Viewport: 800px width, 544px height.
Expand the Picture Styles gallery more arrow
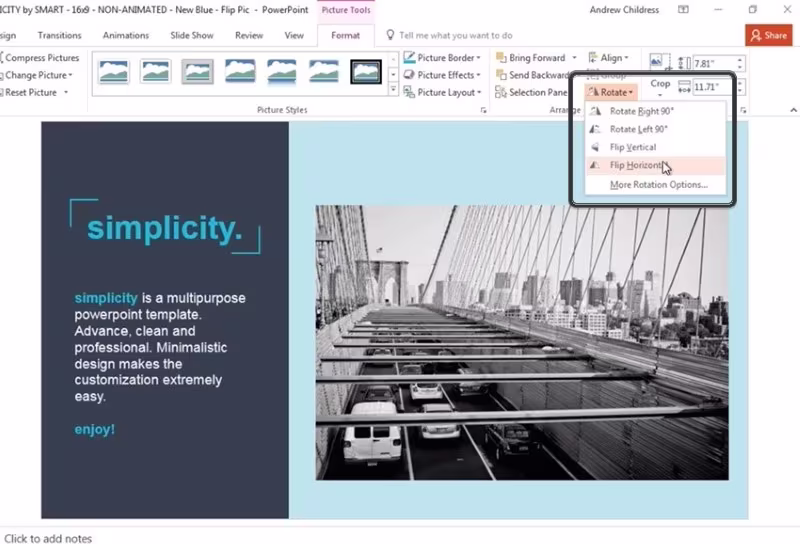[393, 89]
